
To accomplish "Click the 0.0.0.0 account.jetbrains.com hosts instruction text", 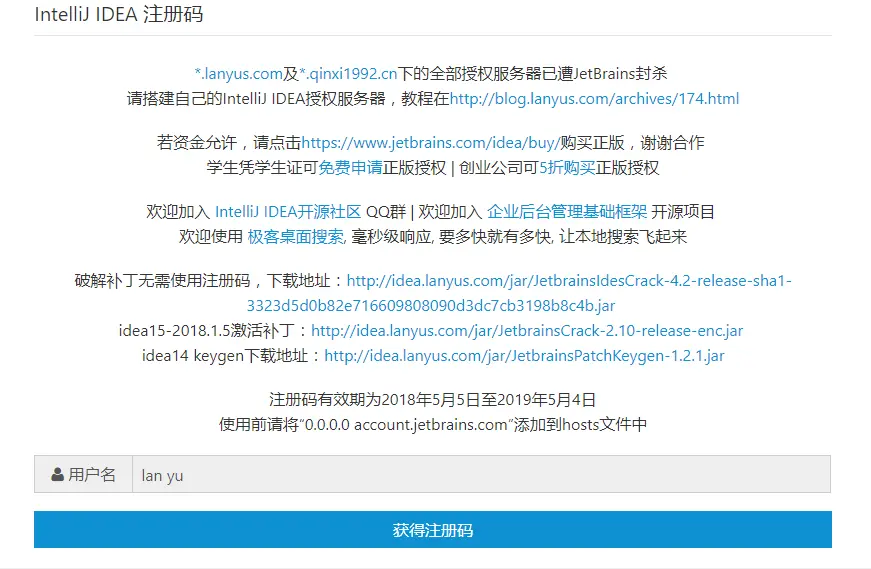I will 433,425.
